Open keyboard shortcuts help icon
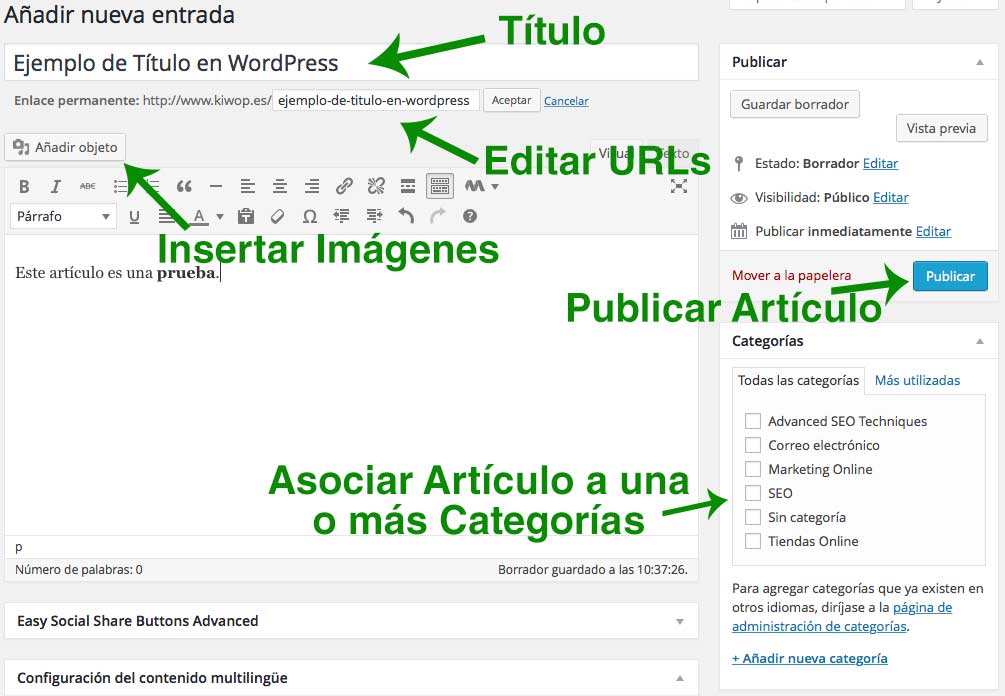 (470, 217)
